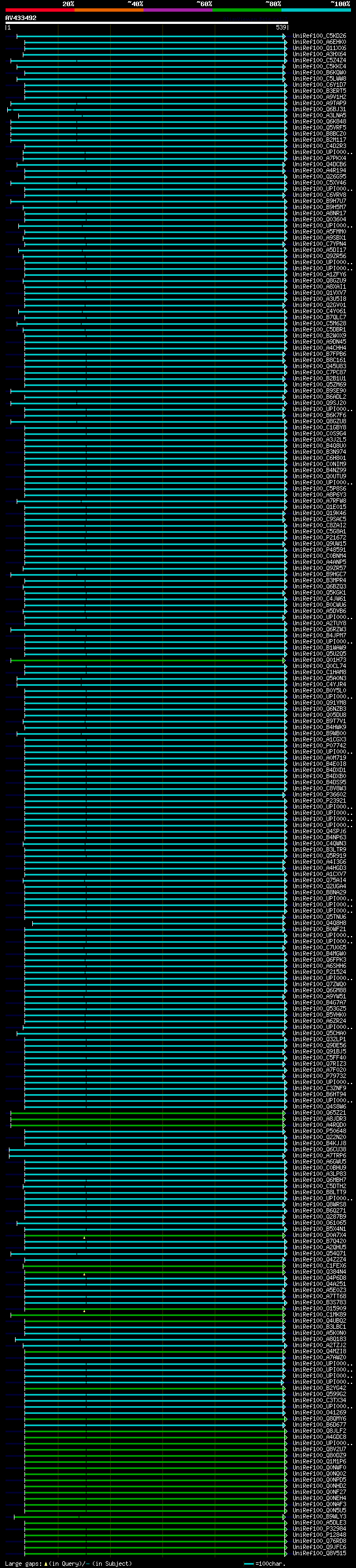Click the cyan ~100% identity legend bar
Viewport: 356px width, 1568px height.
[316, 10]
